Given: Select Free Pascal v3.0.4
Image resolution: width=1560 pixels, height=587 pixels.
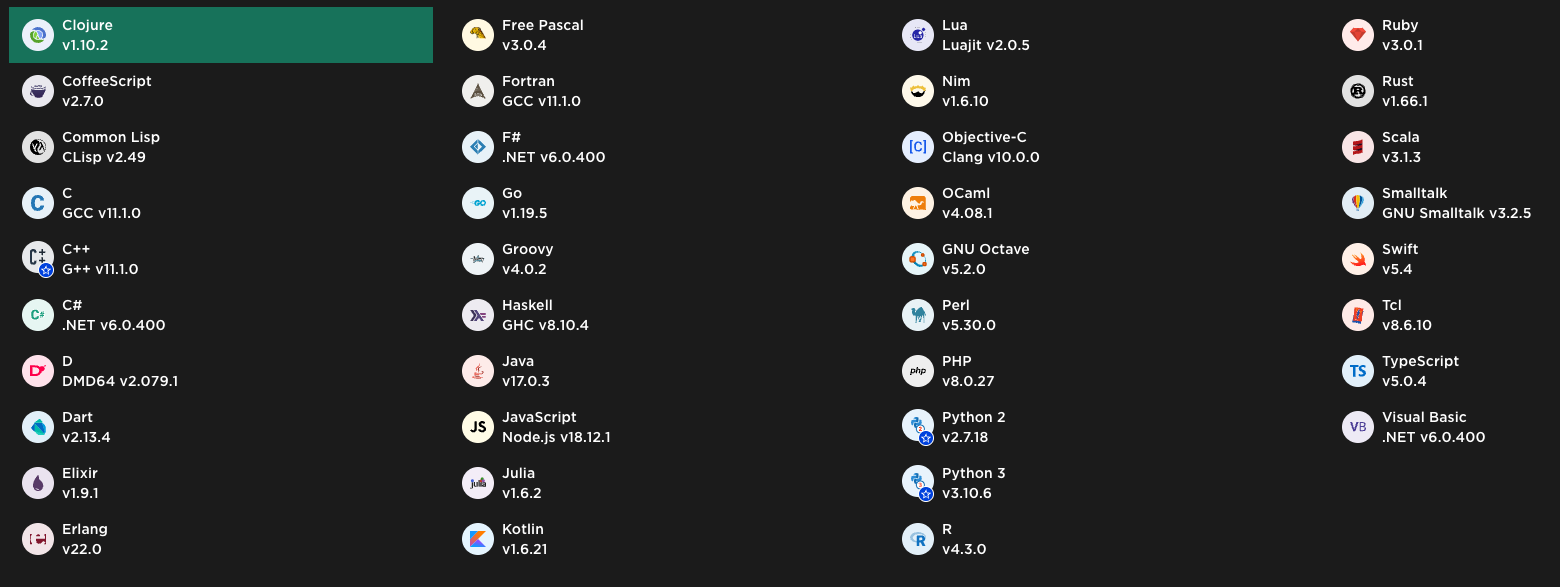Looking at the screenshot, I should [x=669, y=35].
